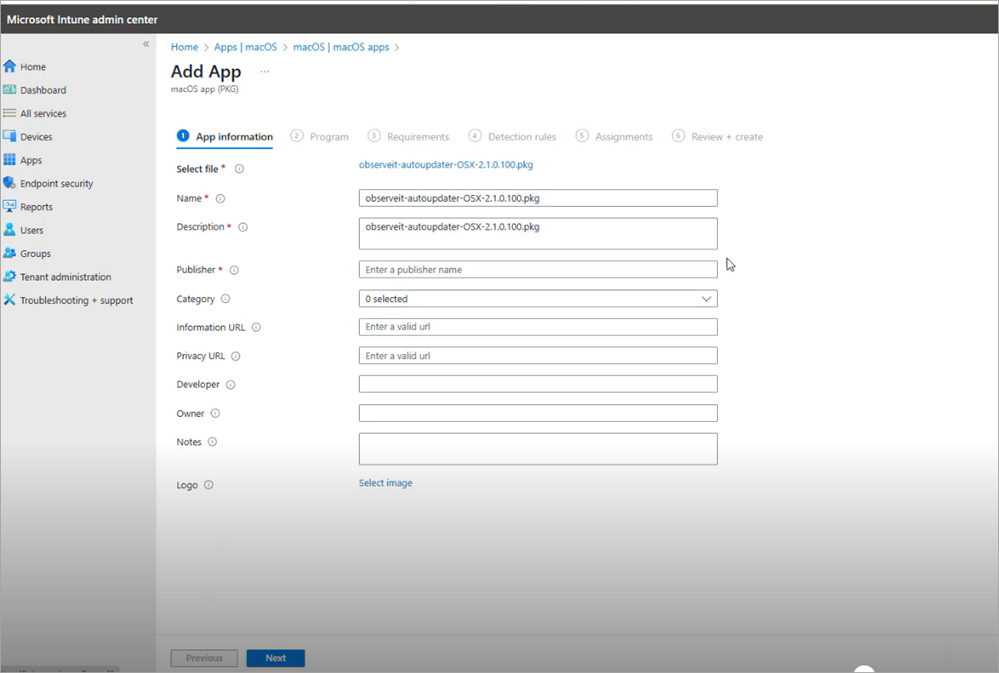Show info tooltip for Logo
999x673 pixels.
pos(208,485)
